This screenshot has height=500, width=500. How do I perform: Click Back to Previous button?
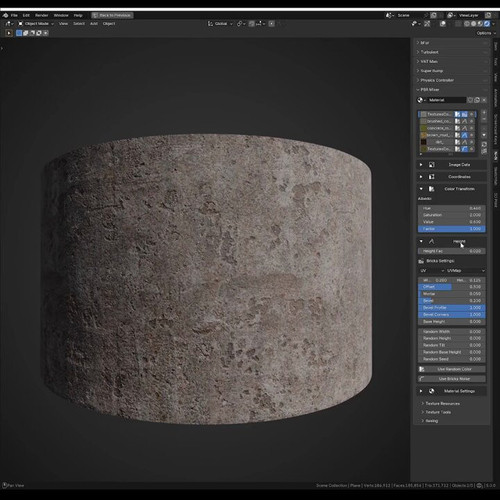coord(112,15)
